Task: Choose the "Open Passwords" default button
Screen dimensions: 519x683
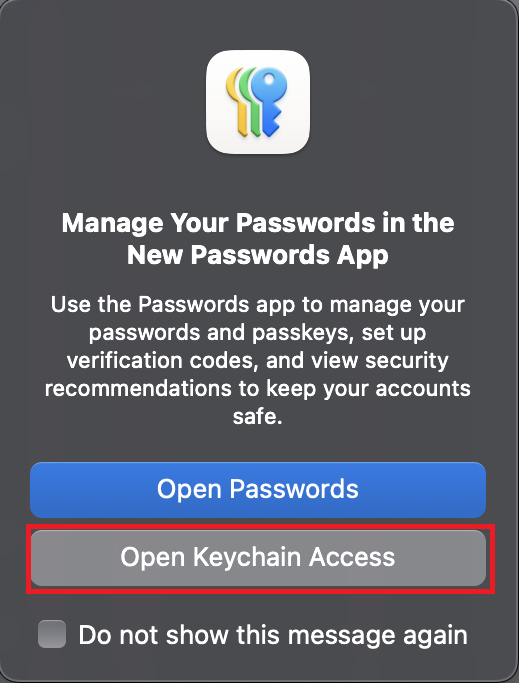Action: click(258, 490)
